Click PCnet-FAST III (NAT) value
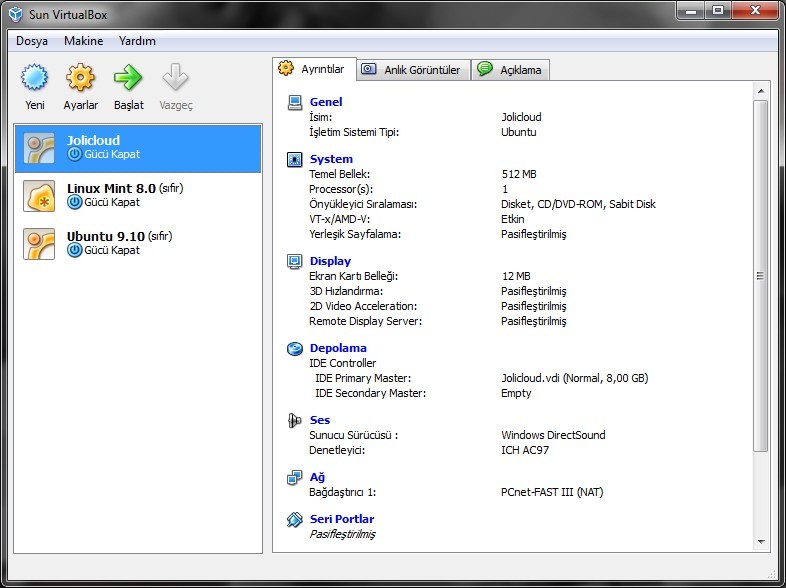This screenshot has width=786, height=588. point(552,492)
